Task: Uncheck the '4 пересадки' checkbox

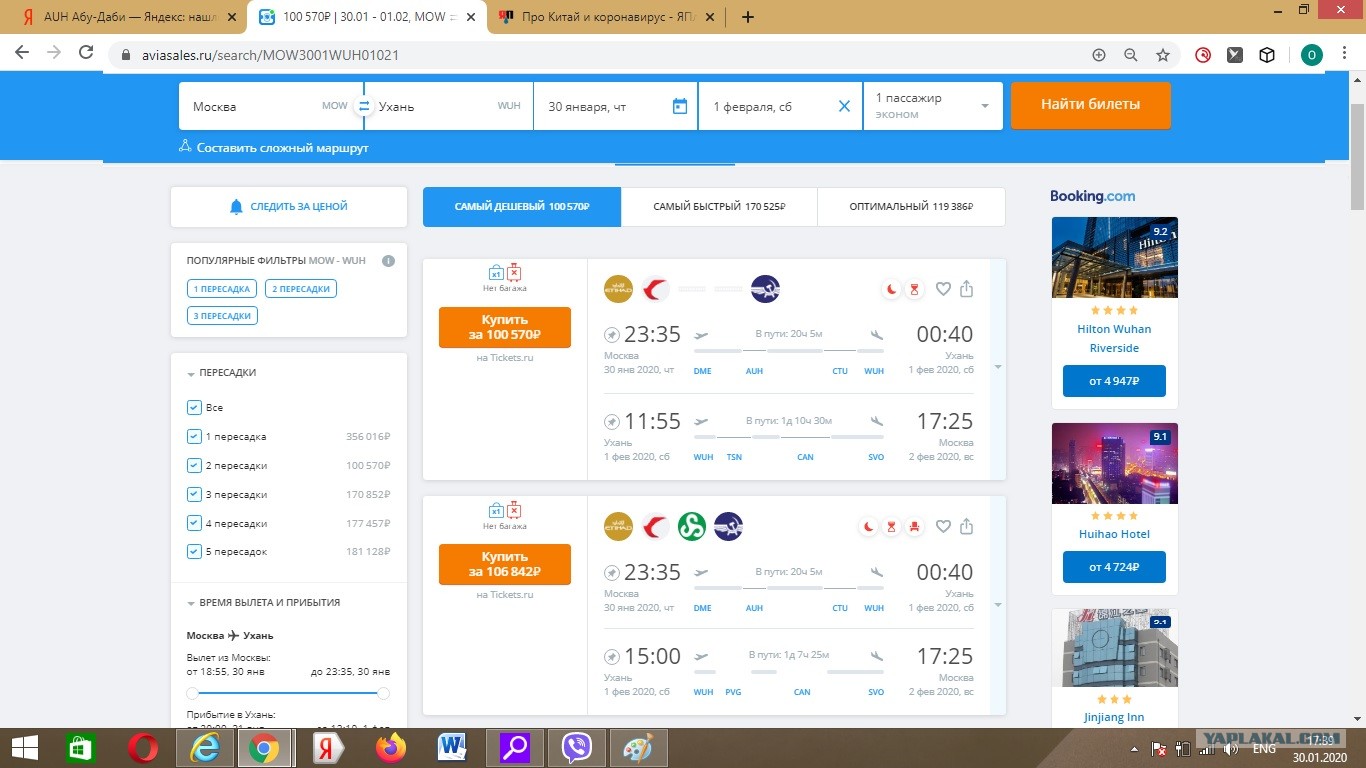Action: pos(194,523)
